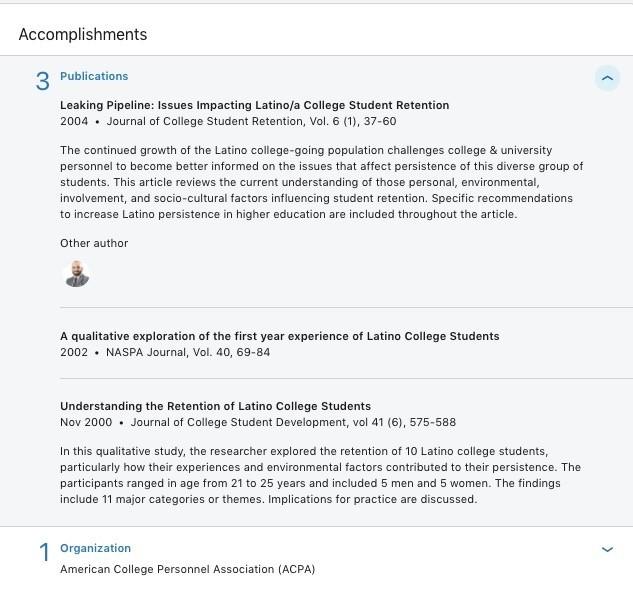Click the publications count number 3

pos(42,82)
